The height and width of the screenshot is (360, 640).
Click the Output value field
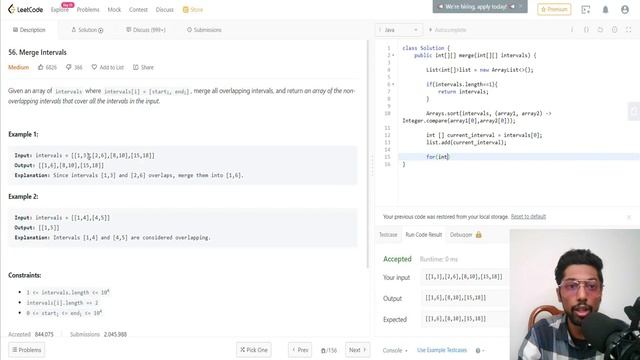[464, 298]
